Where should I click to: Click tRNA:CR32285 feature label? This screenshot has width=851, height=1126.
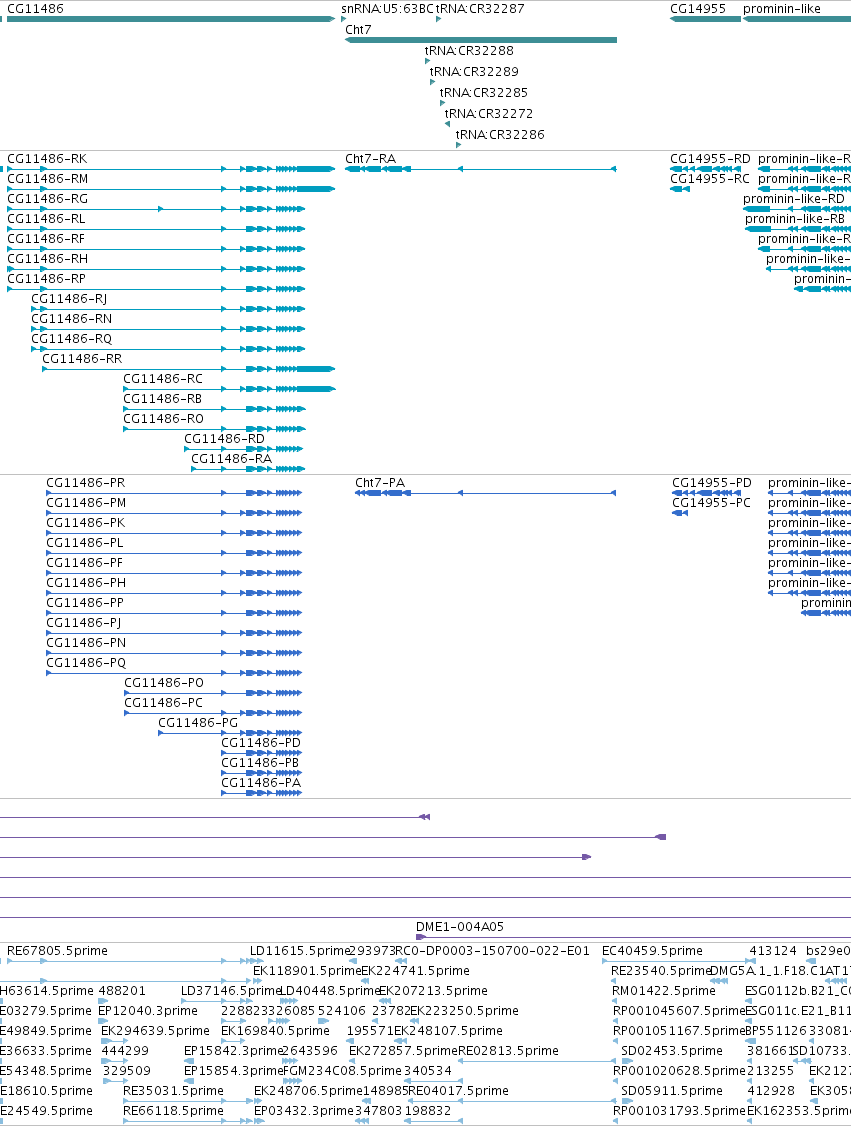point(483,92)
